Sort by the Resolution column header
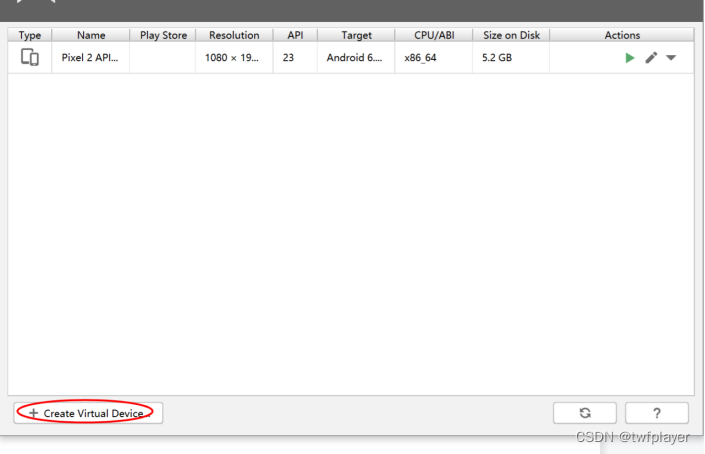The image size is (705, 454). [234, 35]
